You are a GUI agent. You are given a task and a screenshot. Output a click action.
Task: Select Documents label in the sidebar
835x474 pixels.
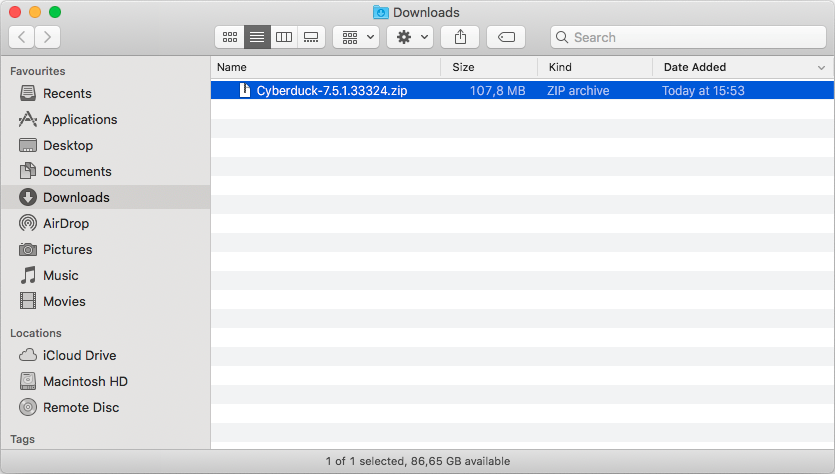[77, 171]
